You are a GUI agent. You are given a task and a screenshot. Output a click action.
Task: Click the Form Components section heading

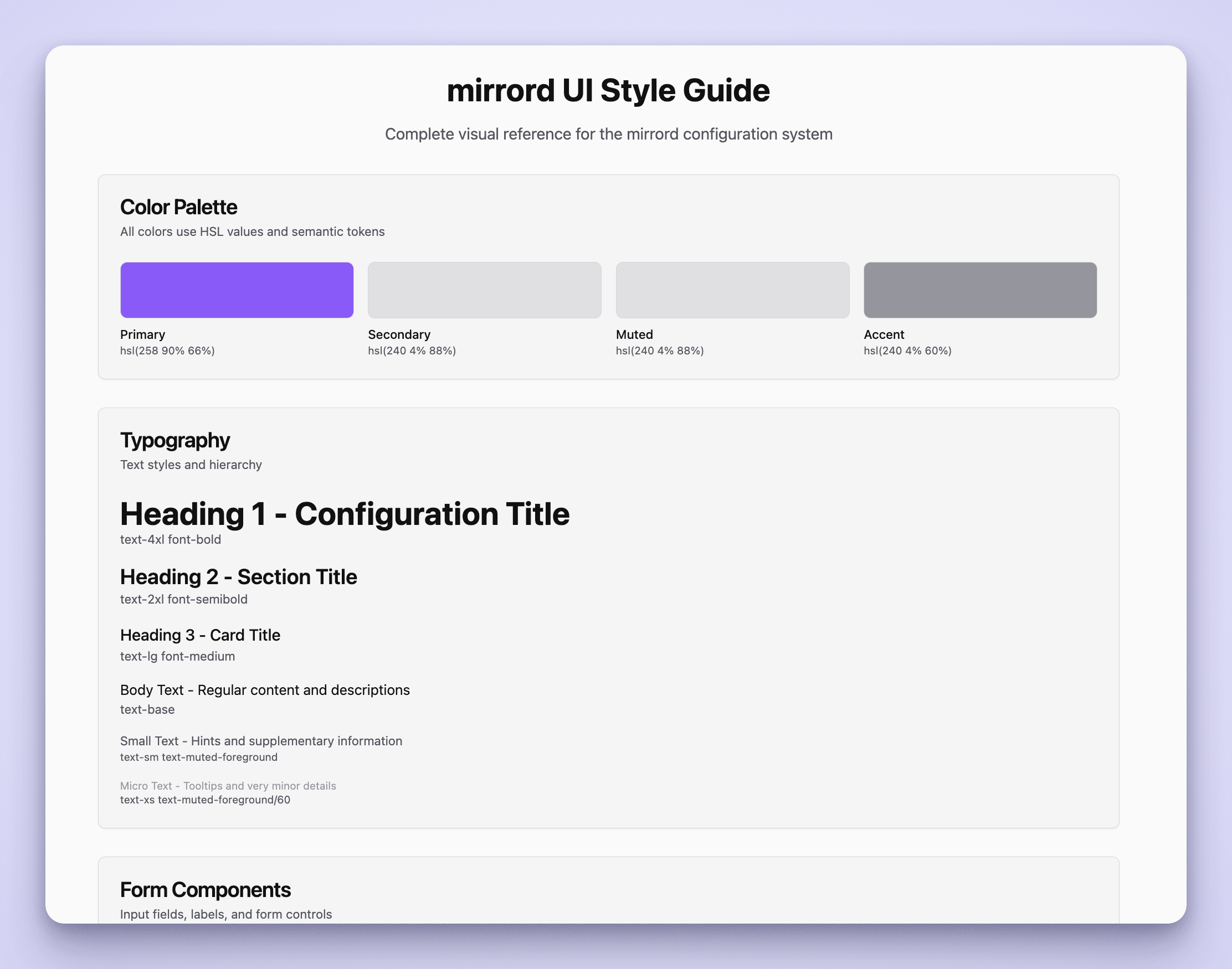coord(205,890)
